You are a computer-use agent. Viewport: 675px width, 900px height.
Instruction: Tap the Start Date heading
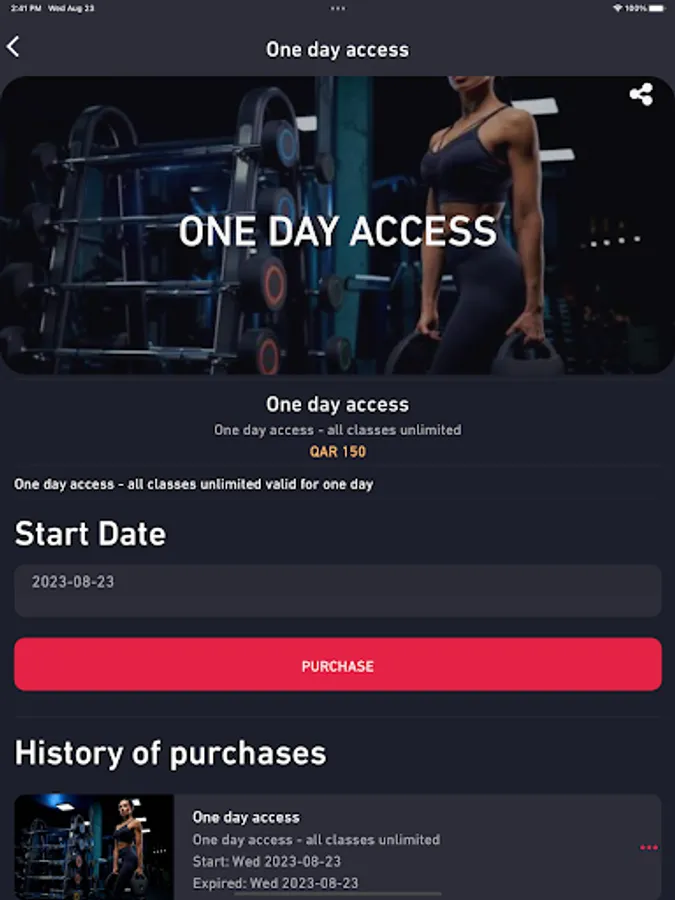click(x=90, y=534)
